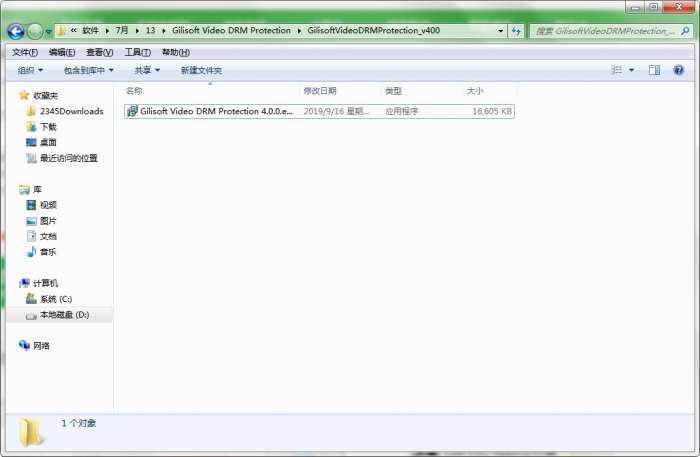Open 最近访问的位置 in sidebar

pos(69,158)
